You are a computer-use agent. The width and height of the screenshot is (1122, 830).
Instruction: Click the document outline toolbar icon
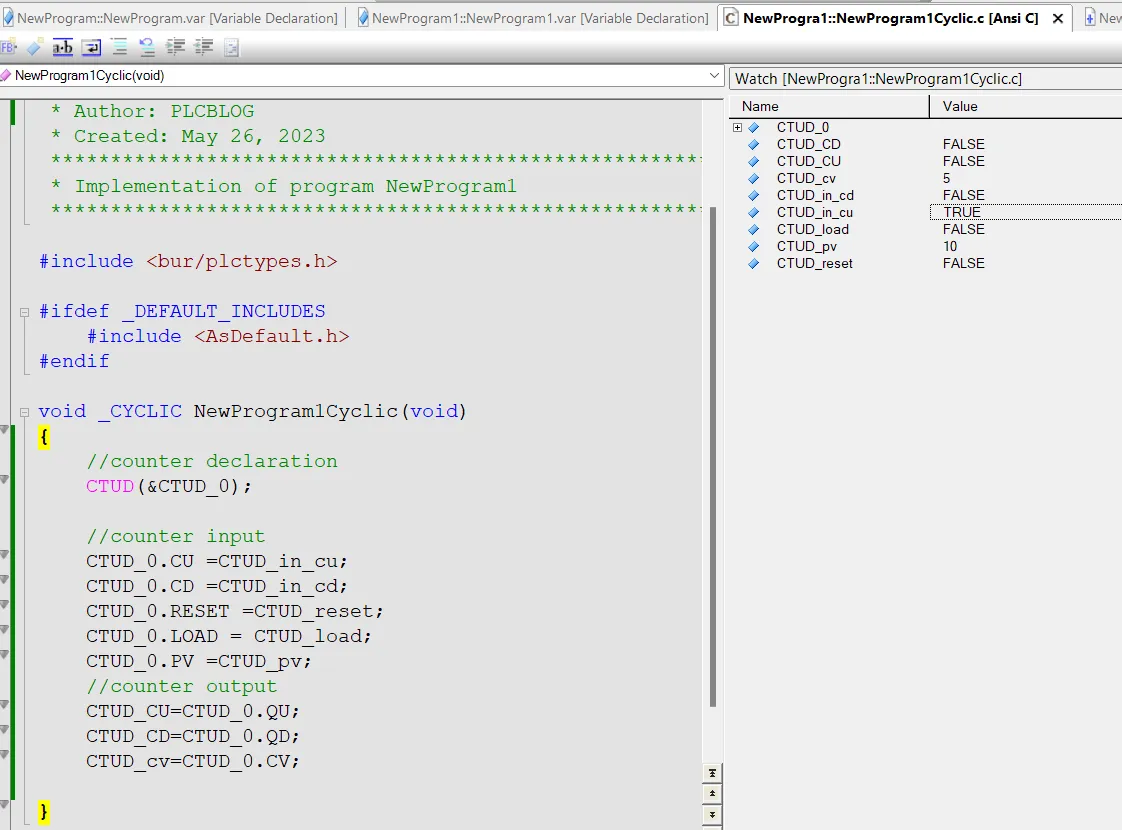pos(232,48)
